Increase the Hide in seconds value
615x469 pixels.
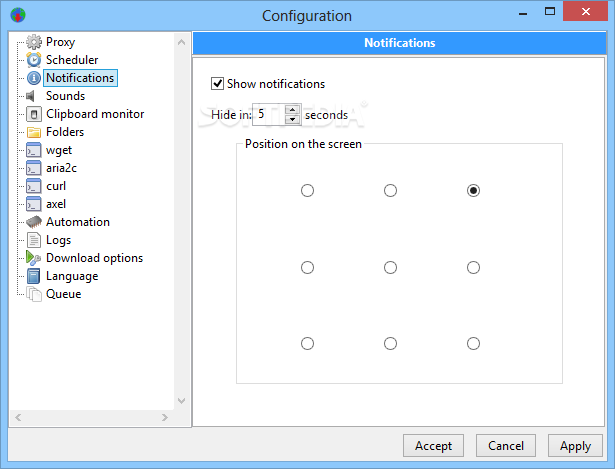(292, 109)
